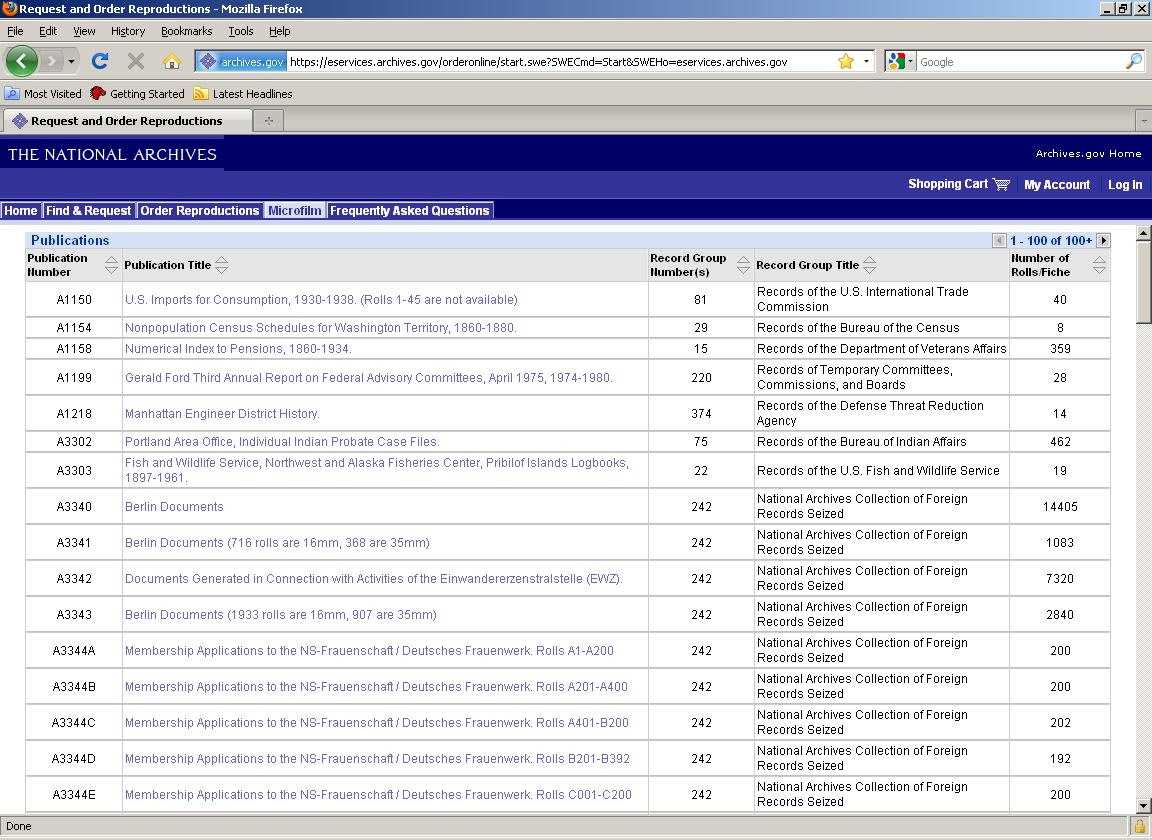Open Einwandererzentralstelle (EWZ) documents link
This screenshot has width=1152, height=840.
click(373, 578)
